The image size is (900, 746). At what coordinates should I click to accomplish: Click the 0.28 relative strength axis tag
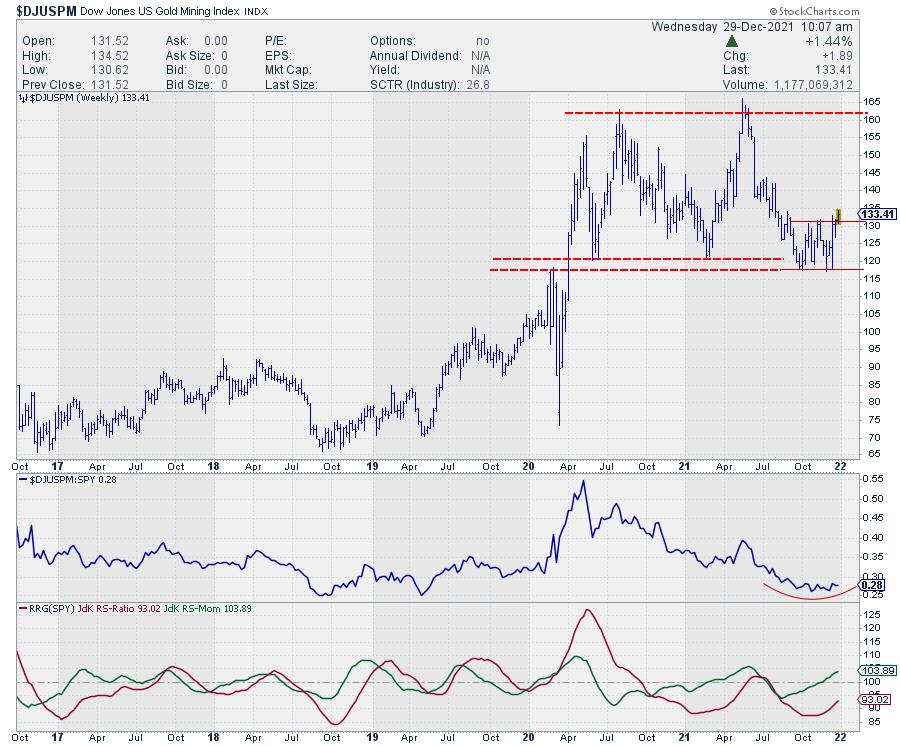(873, 587)
